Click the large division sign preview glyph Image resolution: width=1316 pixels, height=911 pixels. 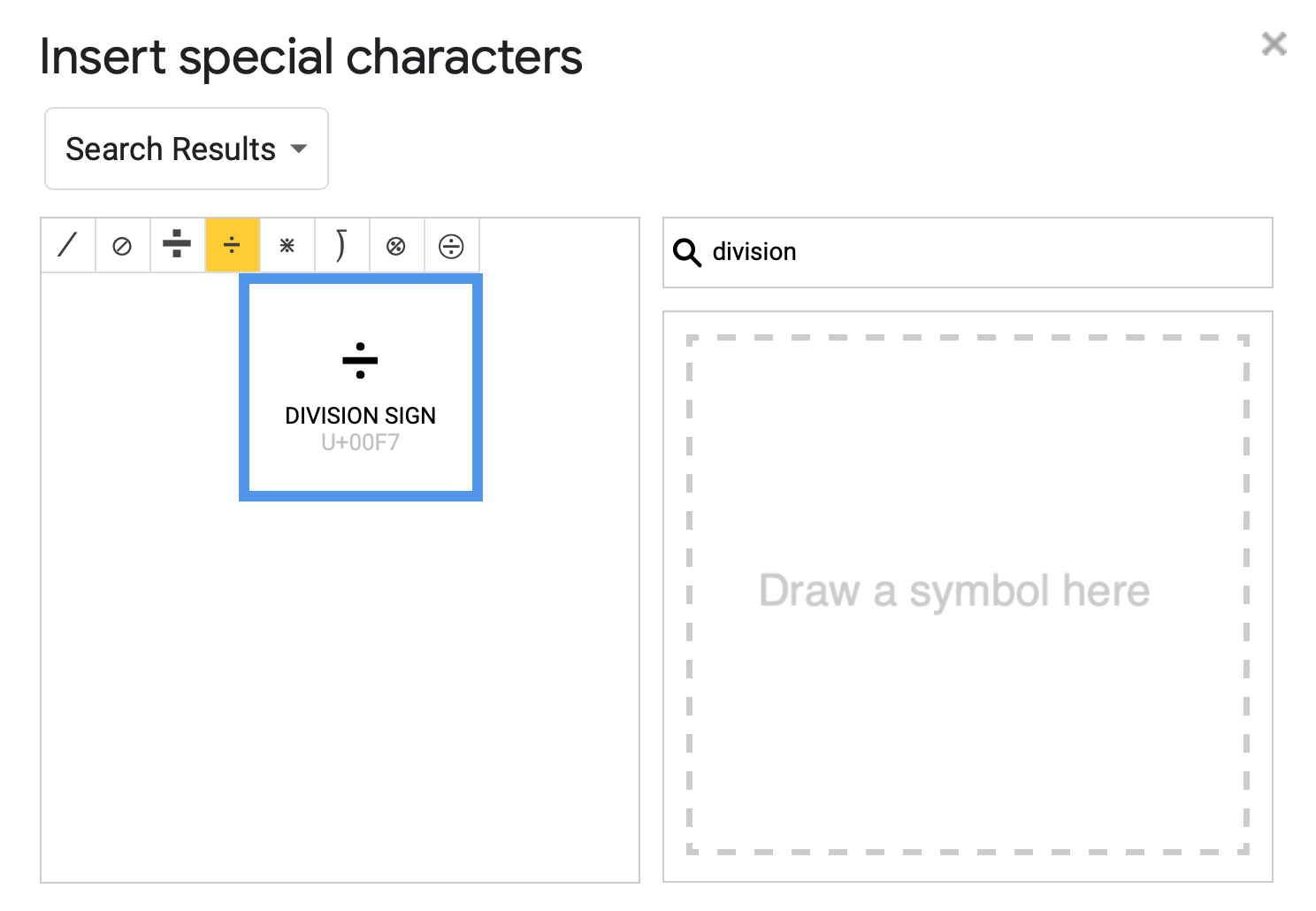tap(360, 360)
